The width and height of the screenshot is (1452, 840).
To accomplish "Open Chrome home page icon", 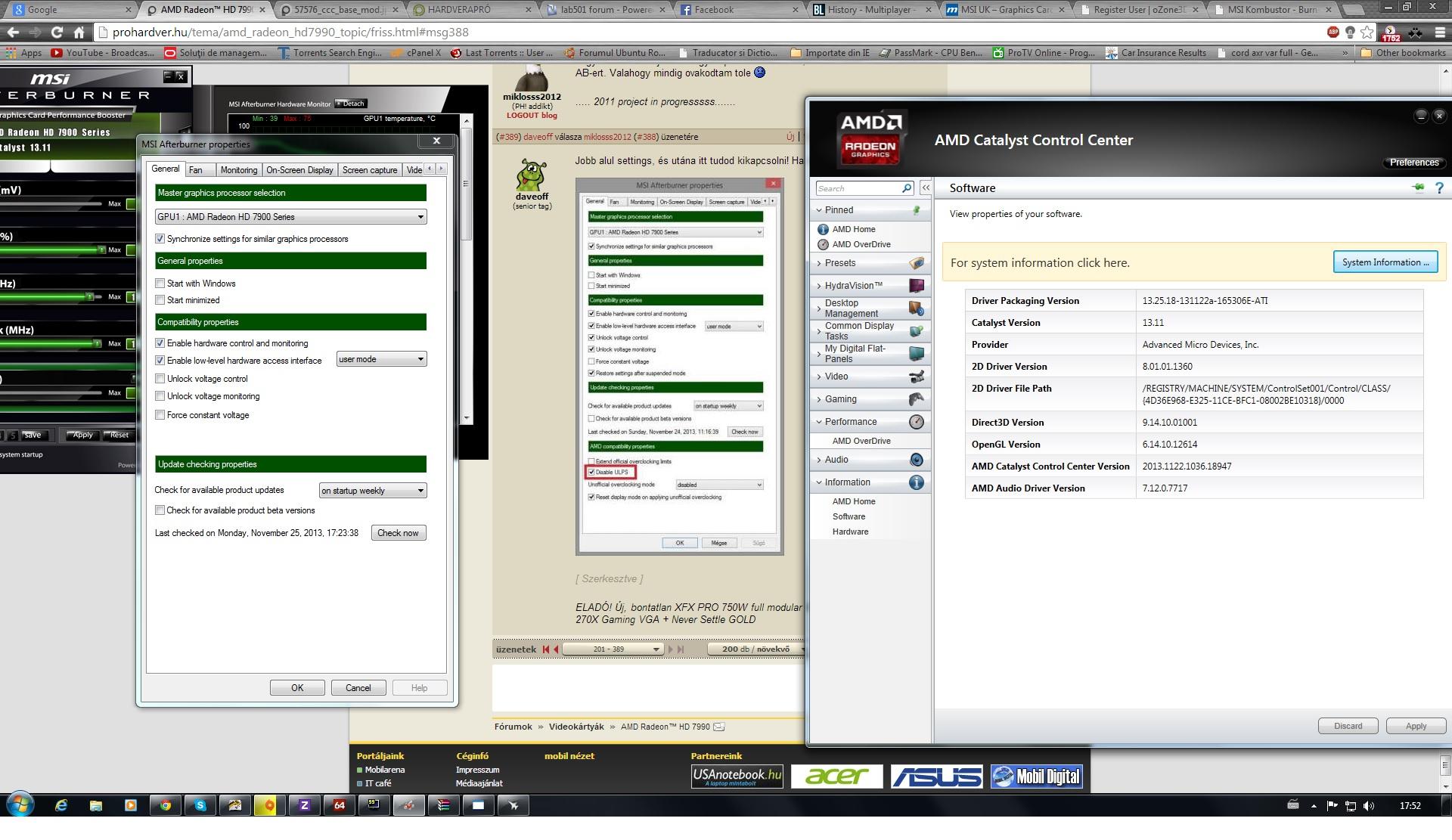I will [79, 33].
